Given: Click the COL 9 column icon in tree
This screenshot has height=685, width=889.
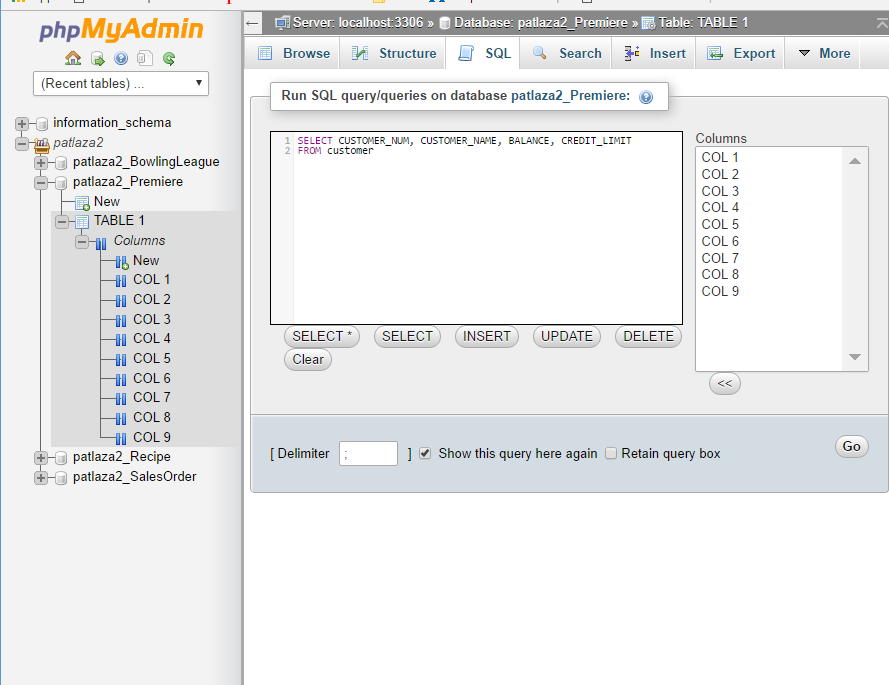Looking at the screenshot, I should pos(121,438).
